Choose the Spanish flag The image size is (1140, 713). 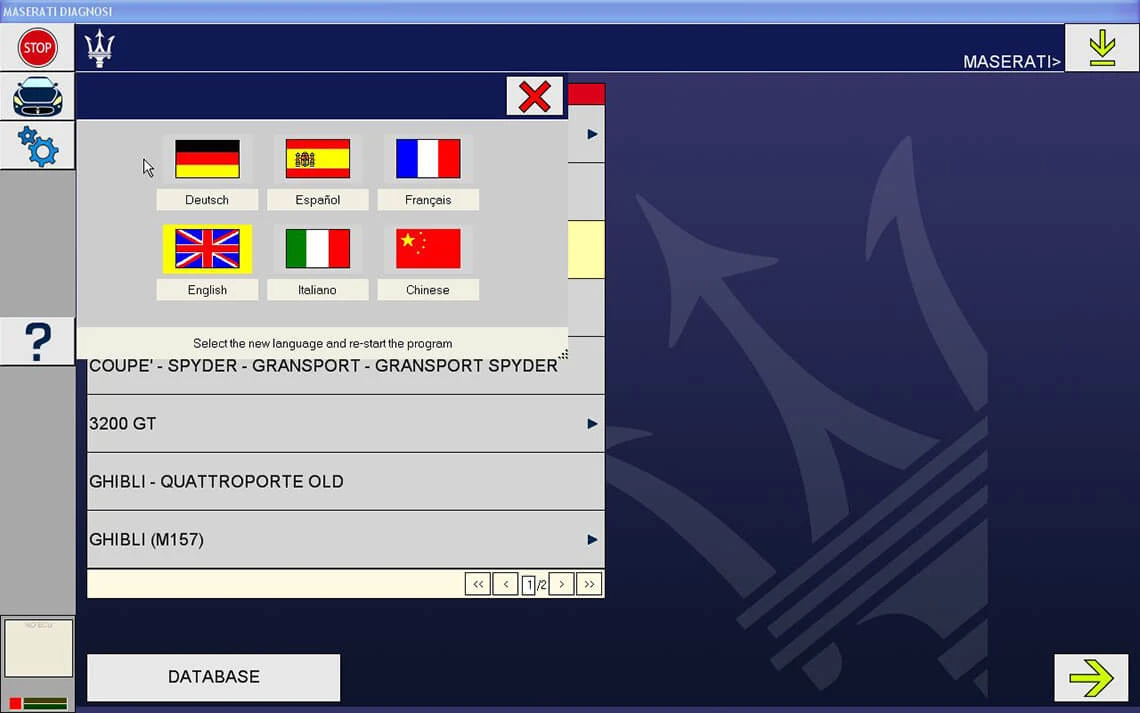pyautogui.click(x=318, y=158)
